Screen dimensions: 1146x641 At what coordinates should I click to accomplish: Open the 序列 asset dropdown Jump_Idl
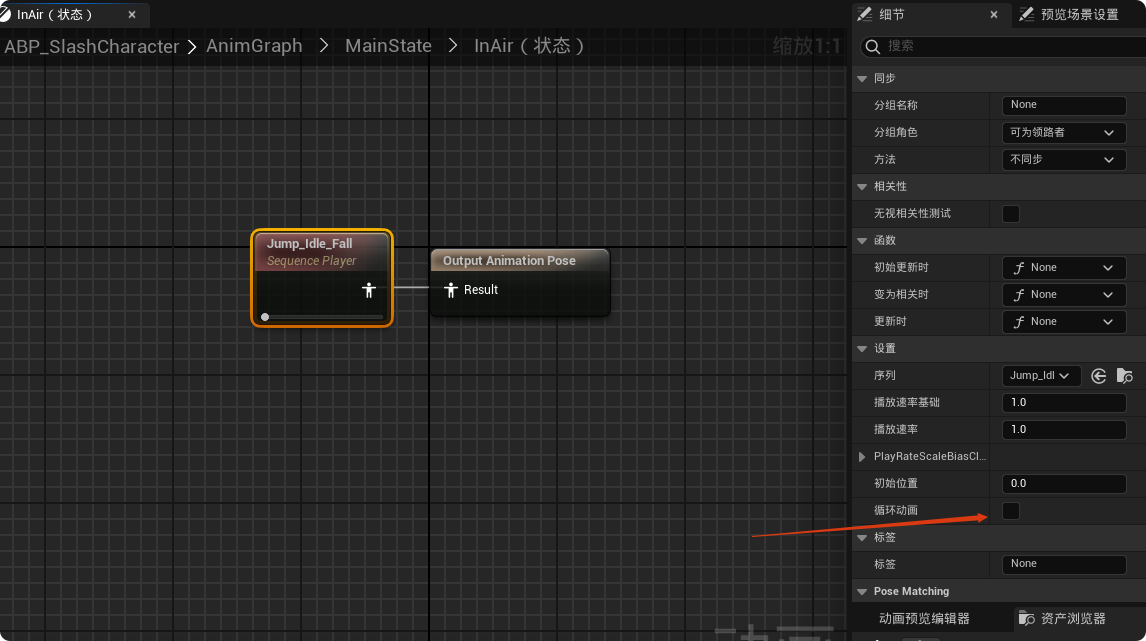1041,376
